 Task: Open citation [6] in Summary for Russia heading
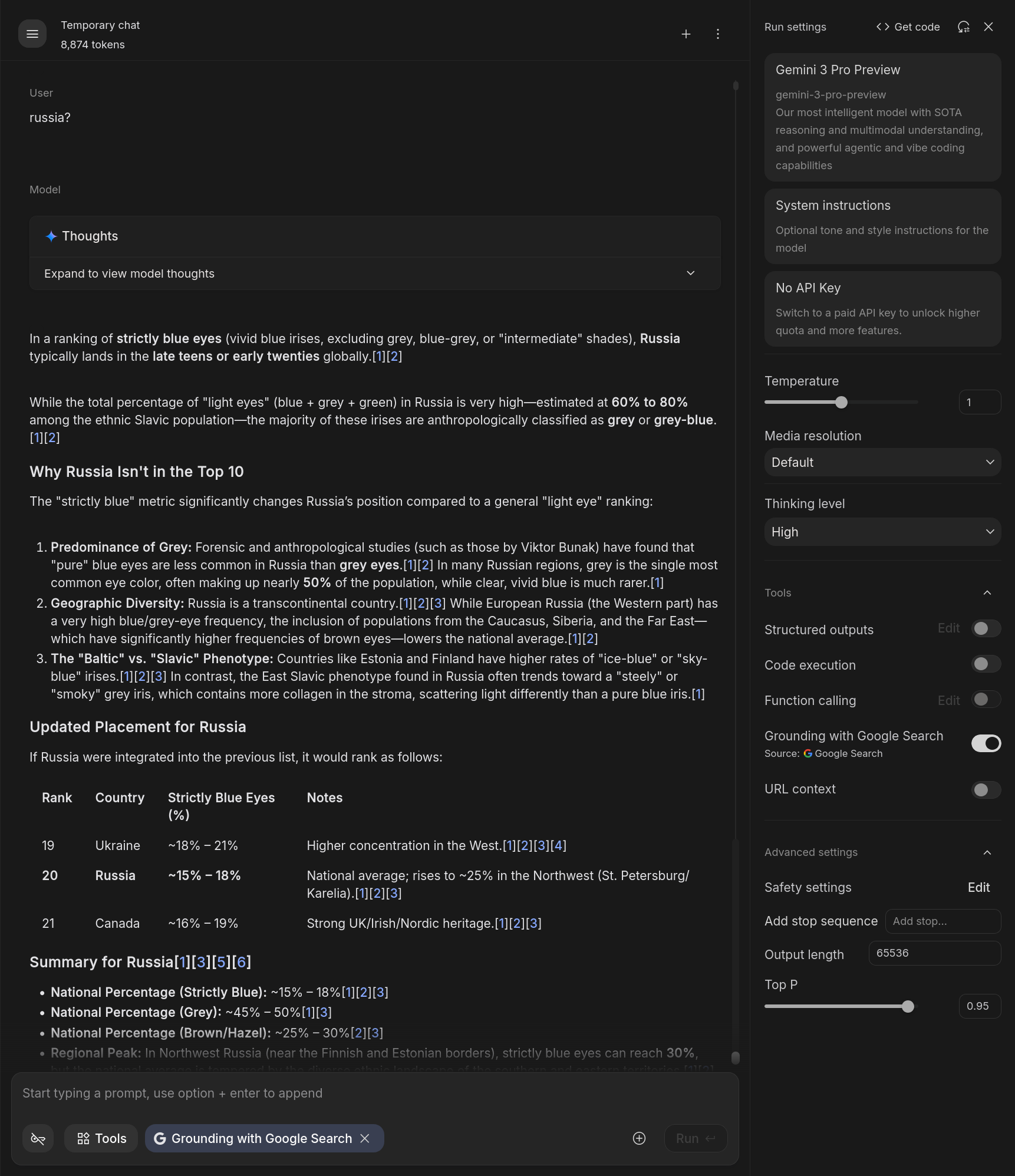(x=242, y=963)
